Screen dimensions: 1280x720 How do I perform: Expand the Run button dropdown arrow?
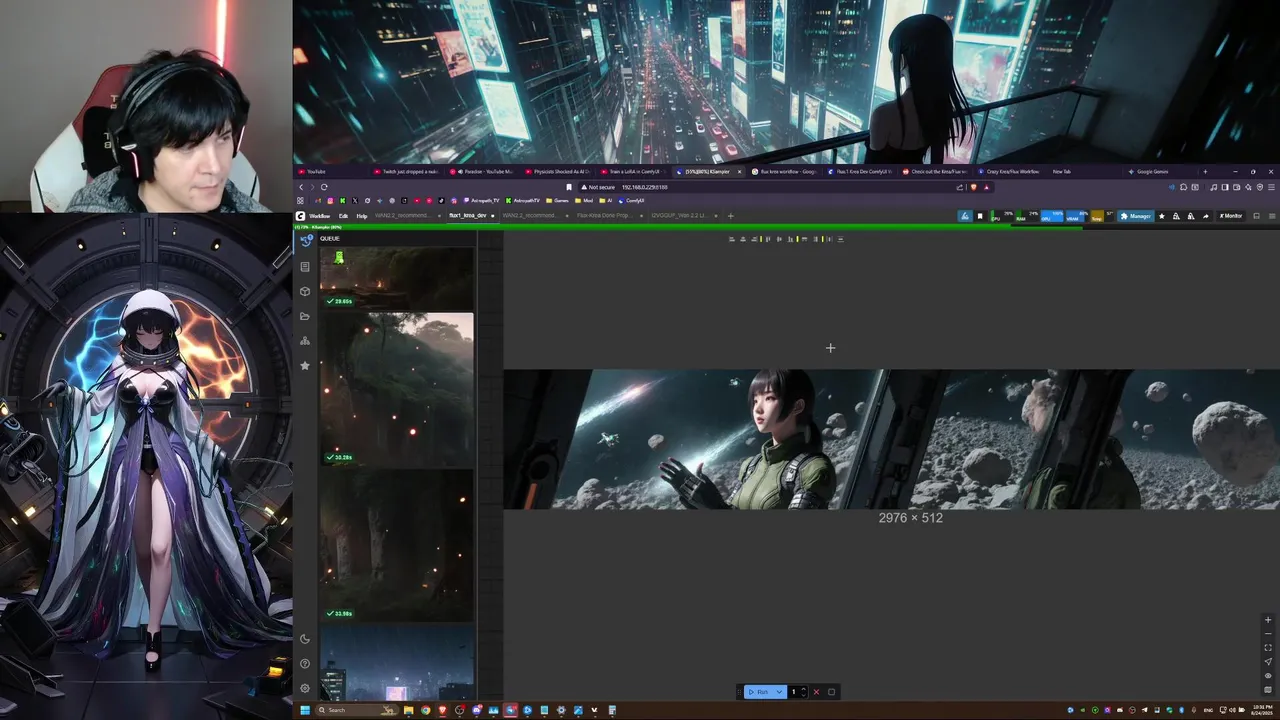click(x=779, y=692)
